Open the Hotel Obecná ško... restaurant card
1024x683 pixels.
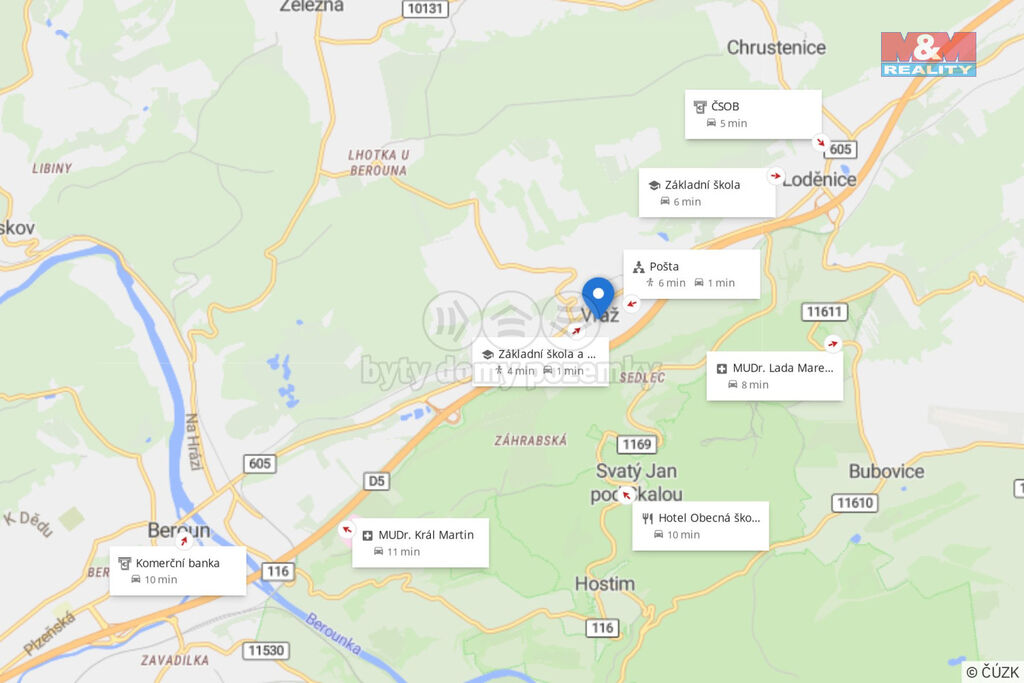tap(700, 526)
